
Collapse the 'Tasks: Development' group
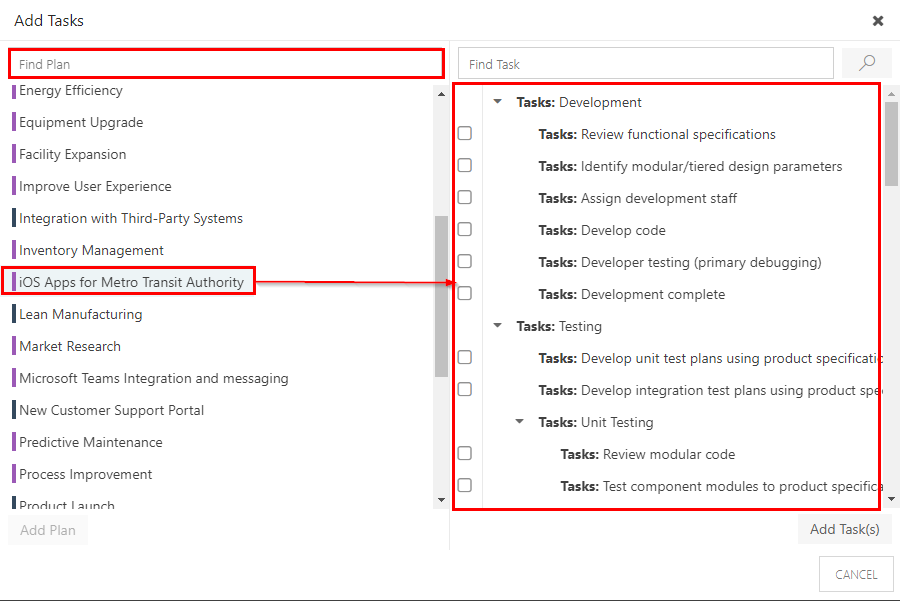497,101
